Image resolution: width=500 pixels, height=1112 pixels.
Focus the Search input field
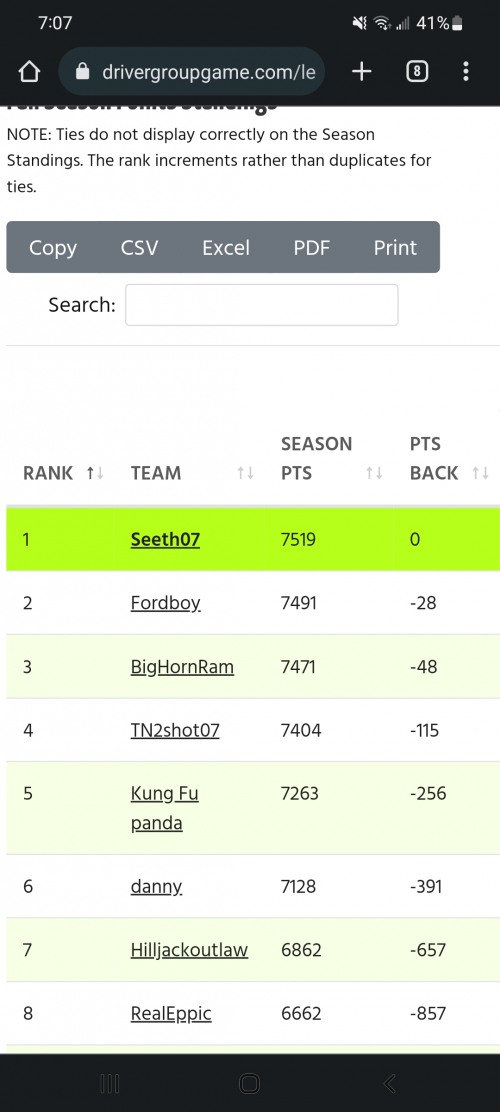coord(262,305)
